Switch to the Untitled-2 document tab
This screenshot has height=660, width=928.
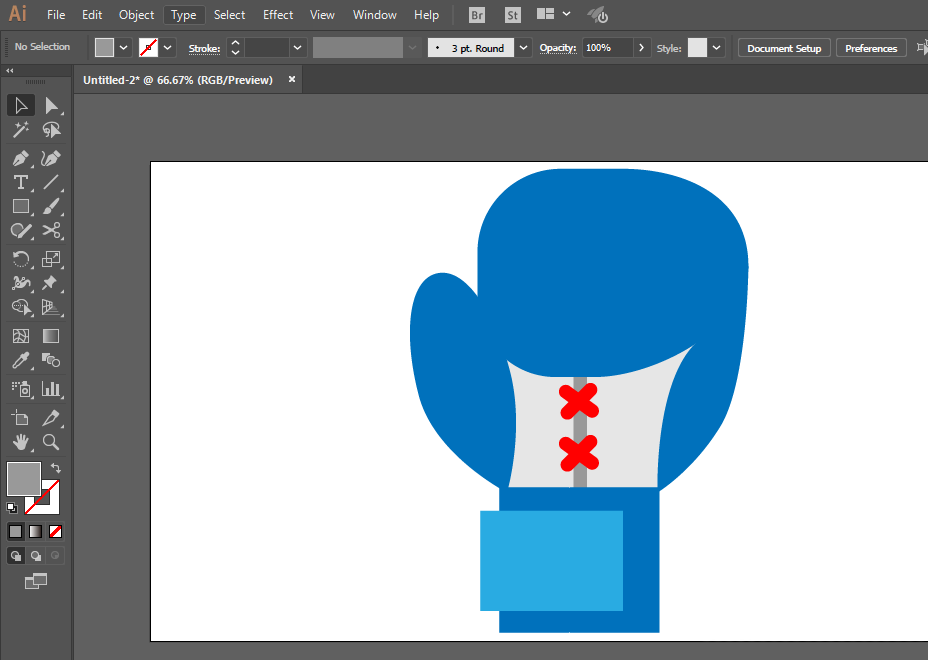[178, 80]
